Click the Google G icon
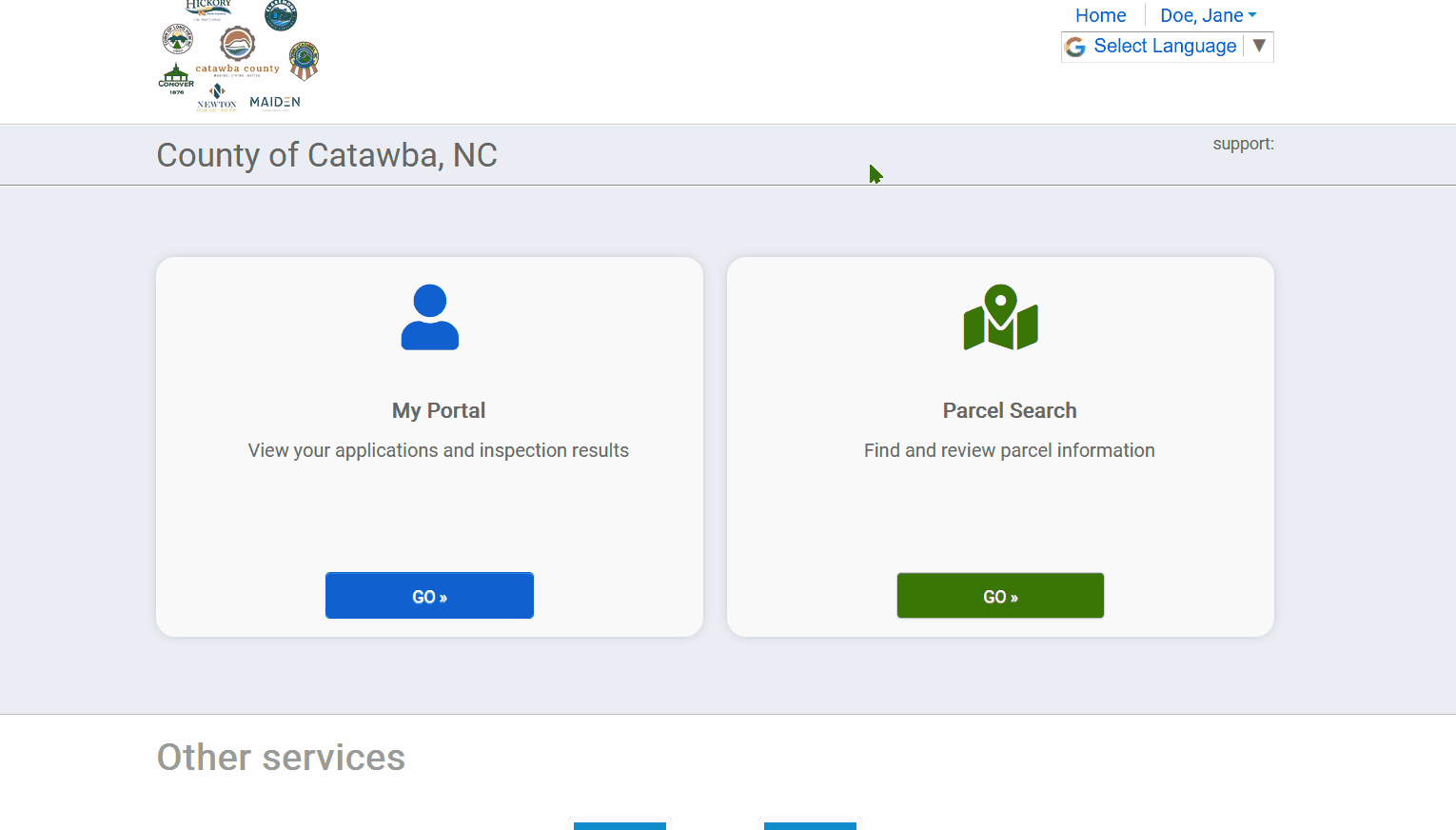Viewport: 1456px width, 830px height. point(1075,47)
